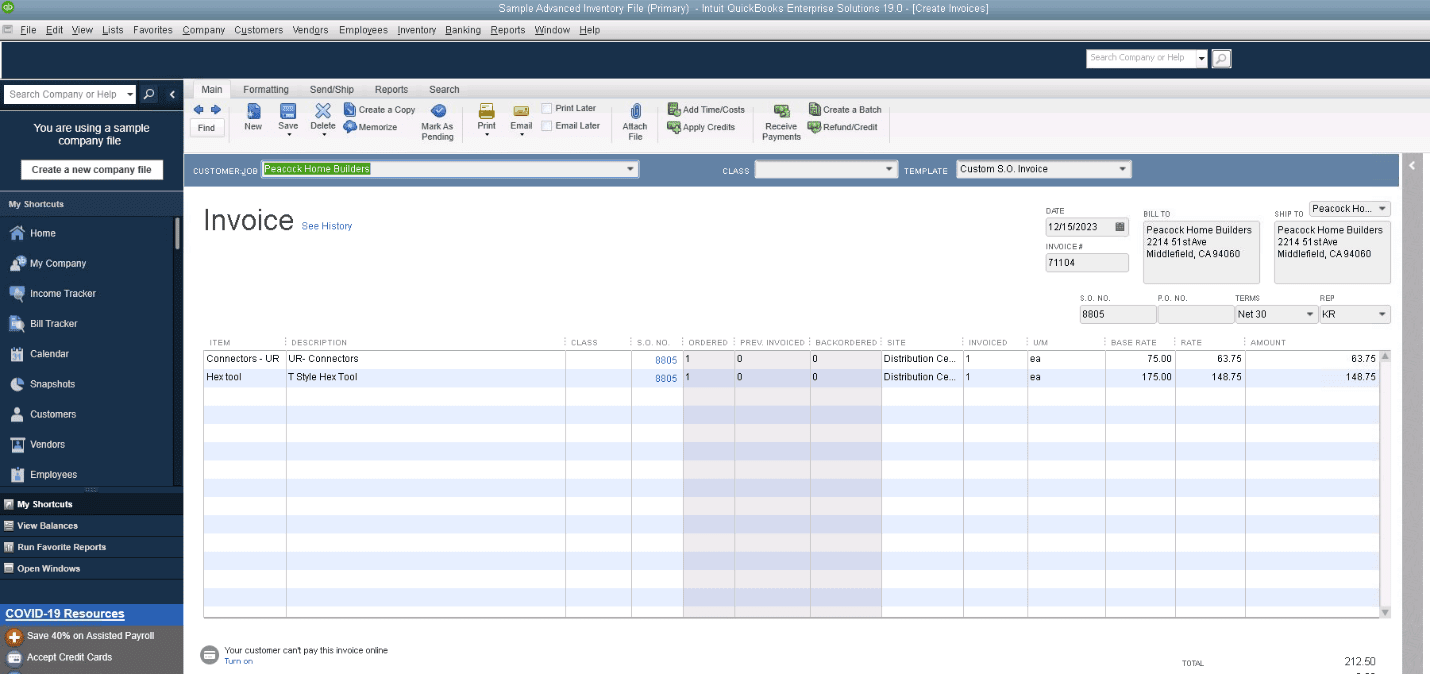Click Create a new company file

[91, 169]
